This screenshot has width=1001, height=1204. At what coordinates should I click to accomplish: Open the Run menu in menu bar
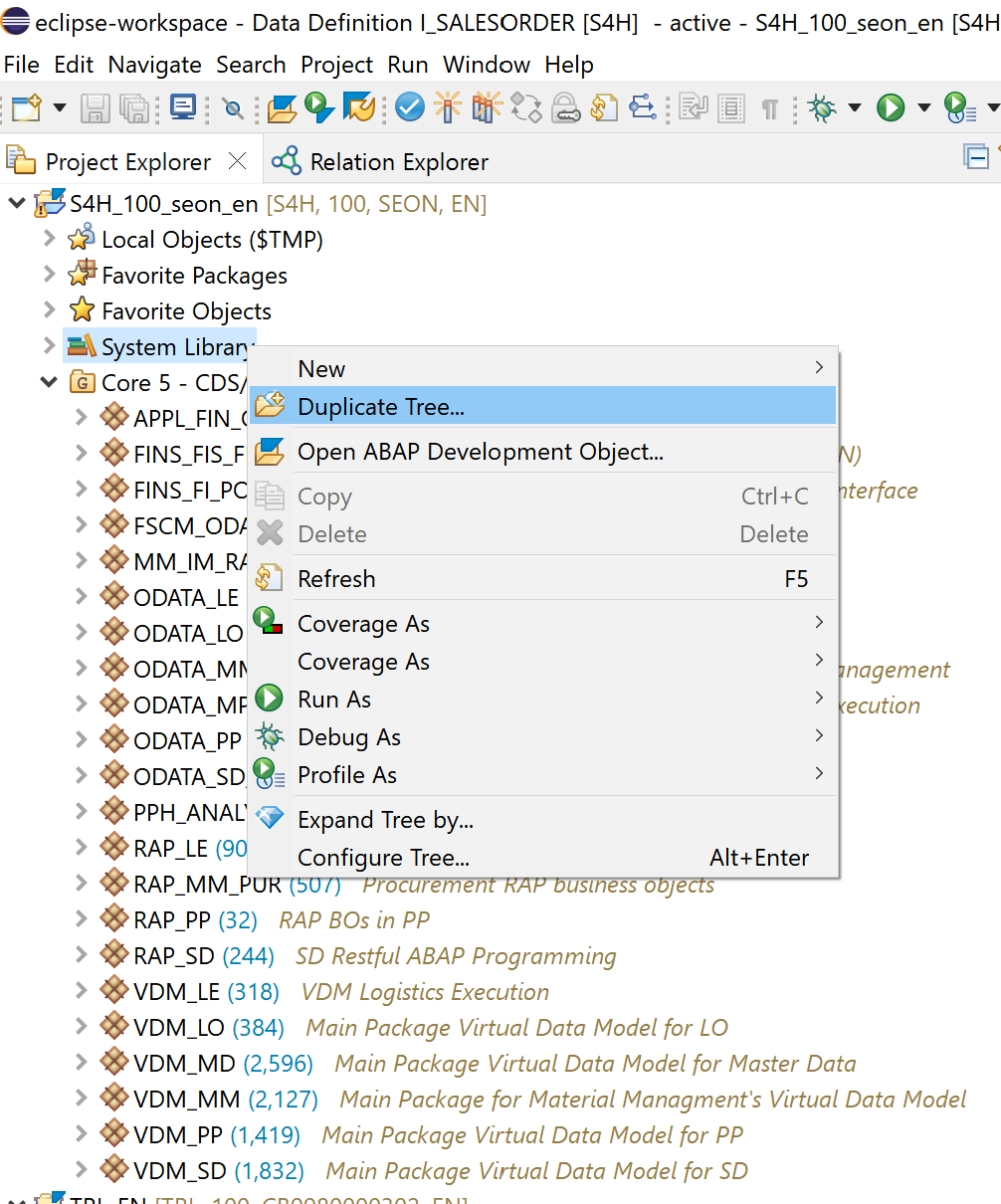click(x=408, y=65)
